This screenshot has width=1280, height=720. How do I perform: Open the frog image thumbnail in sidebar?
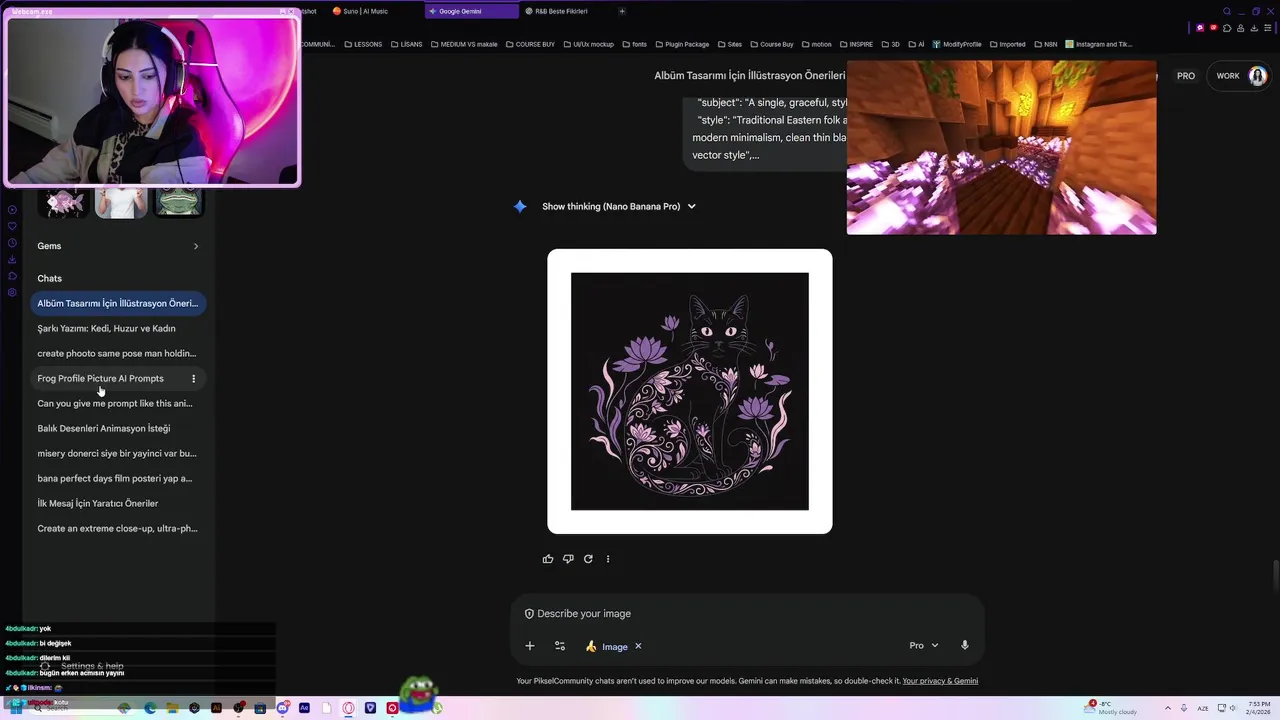pyautogui.click(x=179, y=203)
